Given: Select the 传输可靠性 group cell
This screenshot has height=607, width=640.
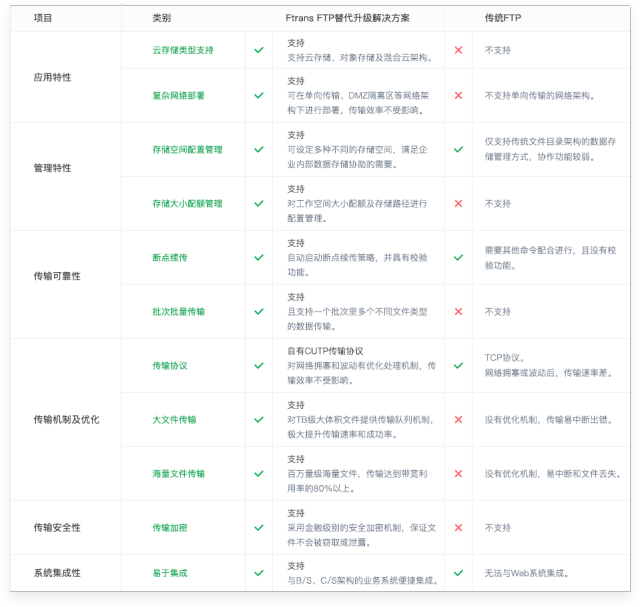Looking at the screenshot, I should 57,276.
